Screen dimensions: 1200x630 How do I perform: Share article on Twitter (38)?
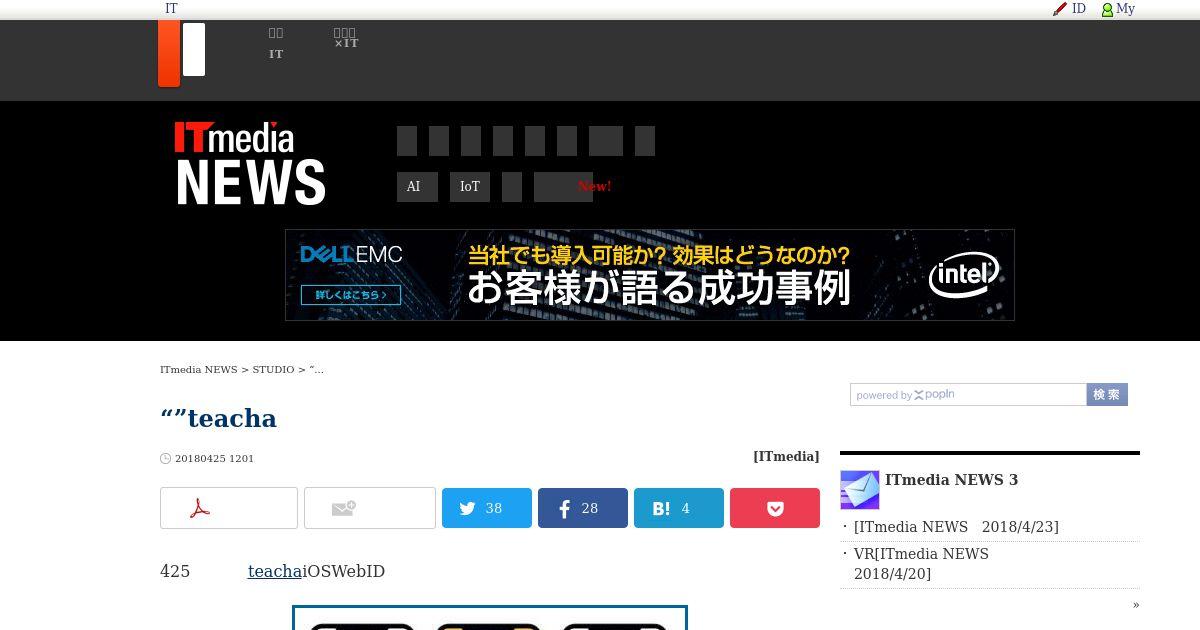coord(487,508)
